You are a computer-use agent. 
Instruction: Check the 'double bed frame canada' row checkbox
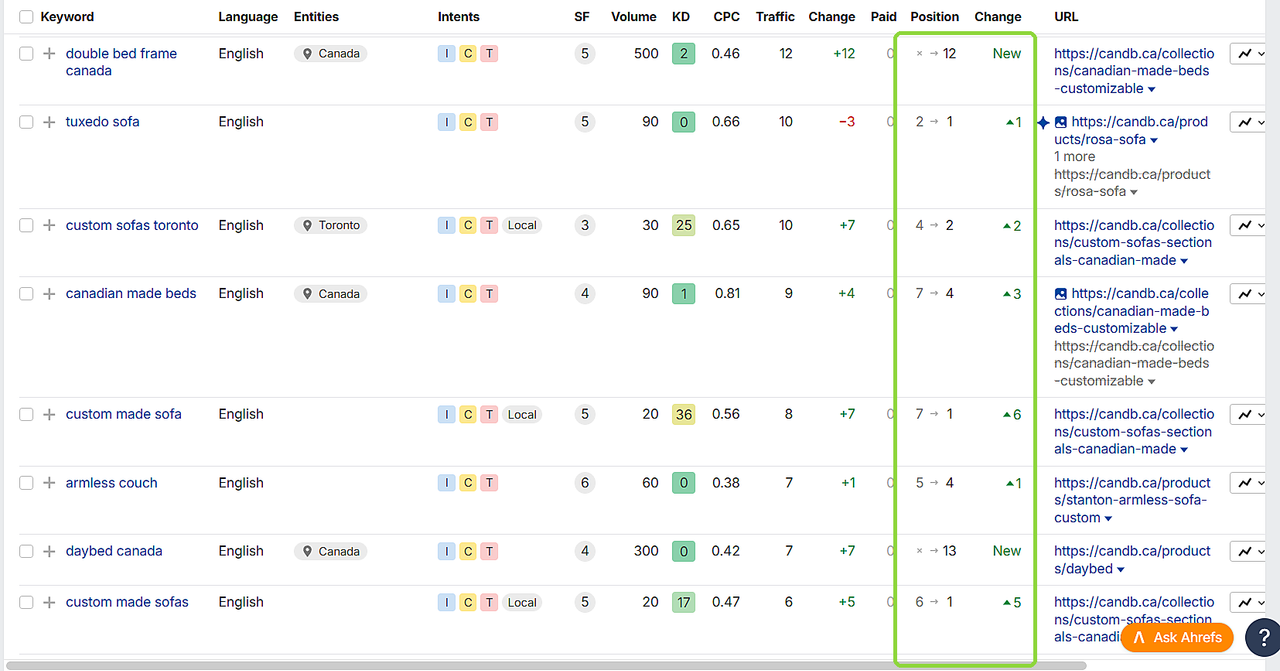pos(26,54)
